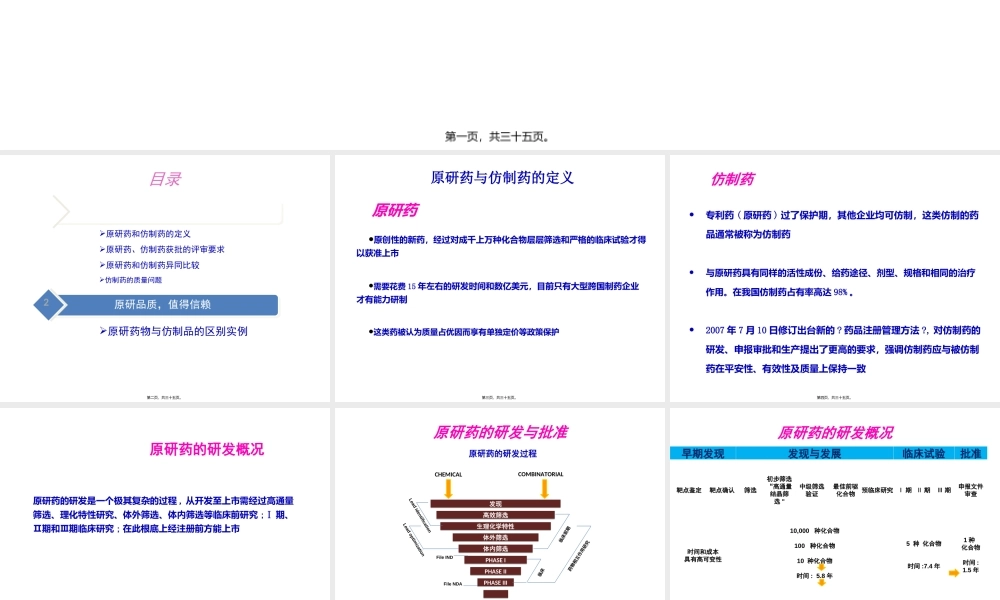Image resolution: width=1000 pixels, height=600 pixels.
Task: Click the yellow arrow below CHEMICAL label
Action: pyautogui.click(x=448, y=488)
